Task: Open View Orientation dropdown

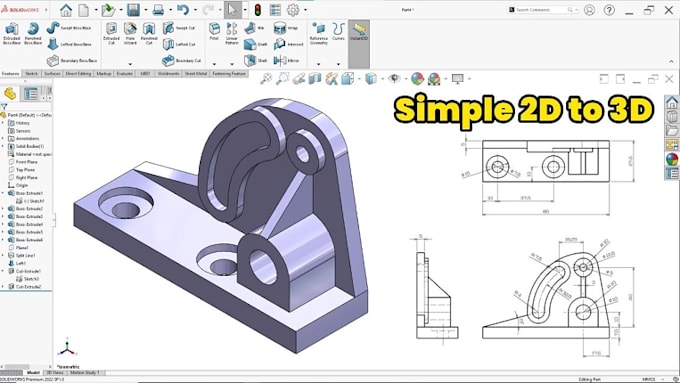Action: coord(359,79)
